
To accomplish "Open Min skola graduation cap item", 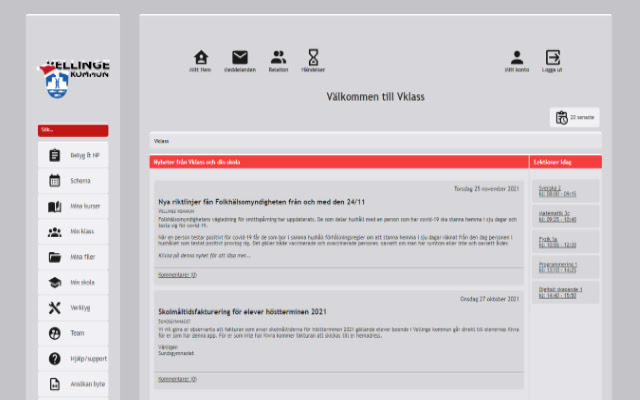I will point(73,282).
